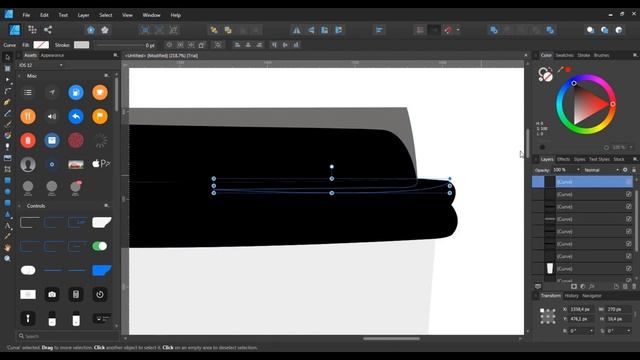Click the red trash asset icon

pyautogui.click(x=28, y=140)
